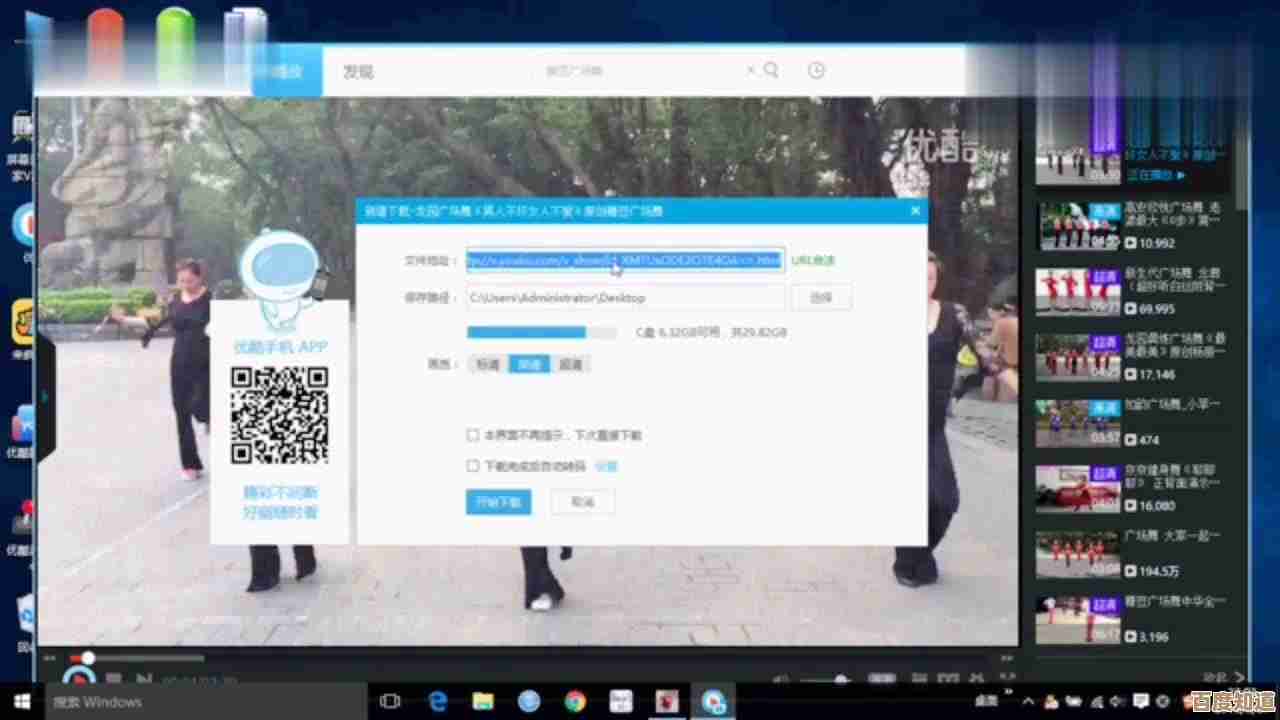Click the video playback progress slider
1280x720 pixels.
(x=88, y=657)
